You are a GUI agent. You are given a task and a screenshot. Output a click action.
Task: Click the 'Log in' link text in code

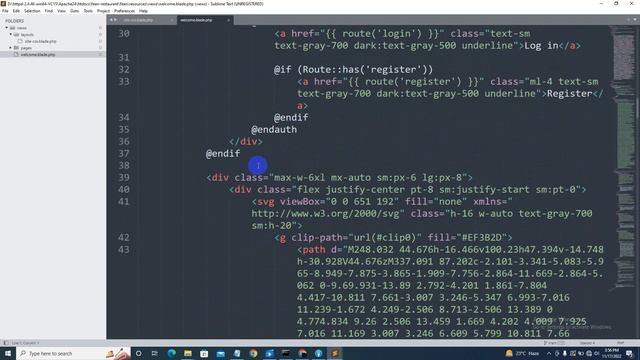click(x=541, y=46)
